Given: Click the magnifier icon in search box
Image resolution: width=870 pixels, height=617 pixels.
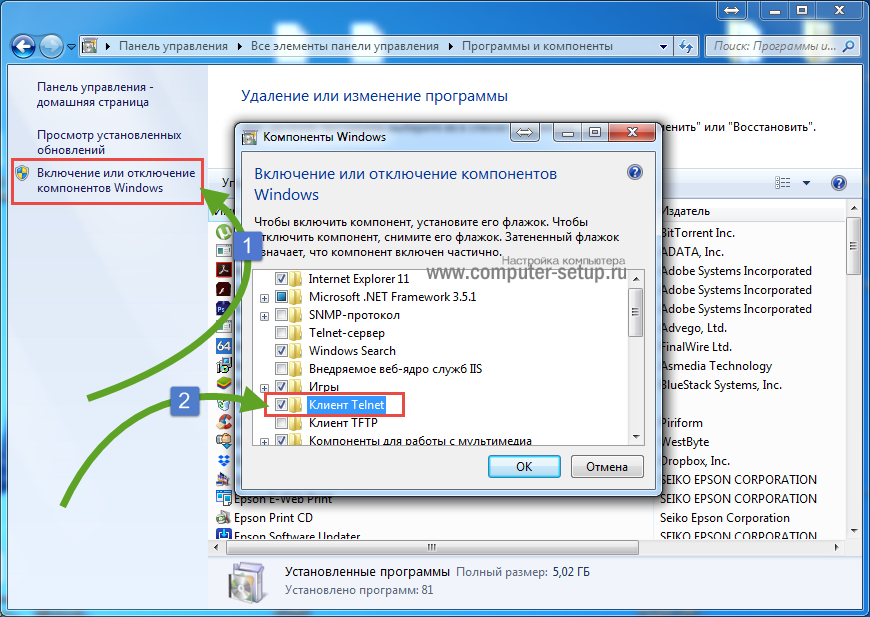Looking at the screenshot, I should tap(848, 47).
